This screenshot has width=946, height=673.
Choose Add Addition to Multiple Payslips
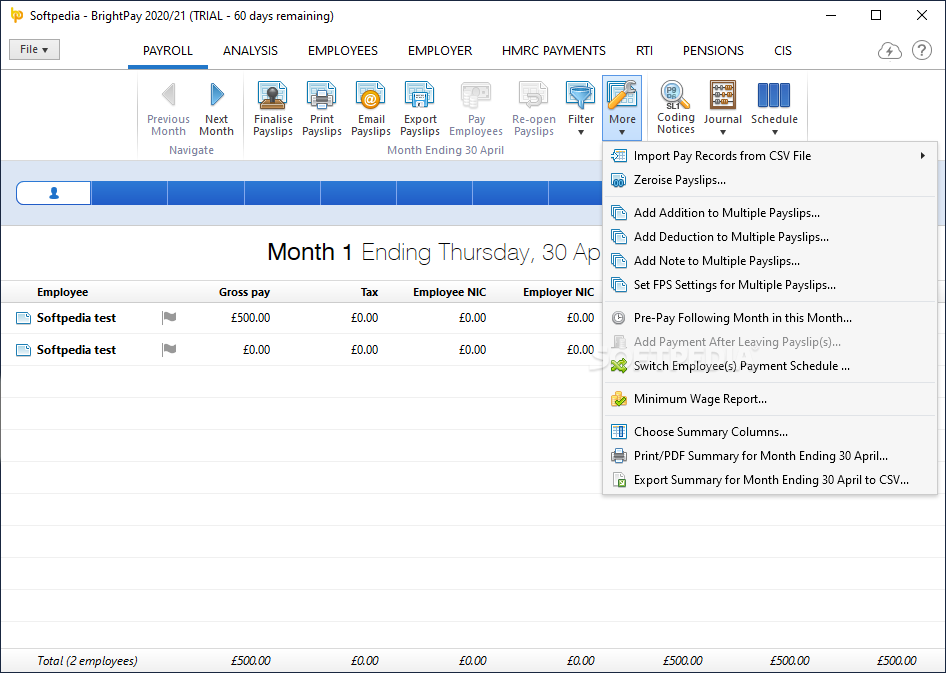point(770,213)
